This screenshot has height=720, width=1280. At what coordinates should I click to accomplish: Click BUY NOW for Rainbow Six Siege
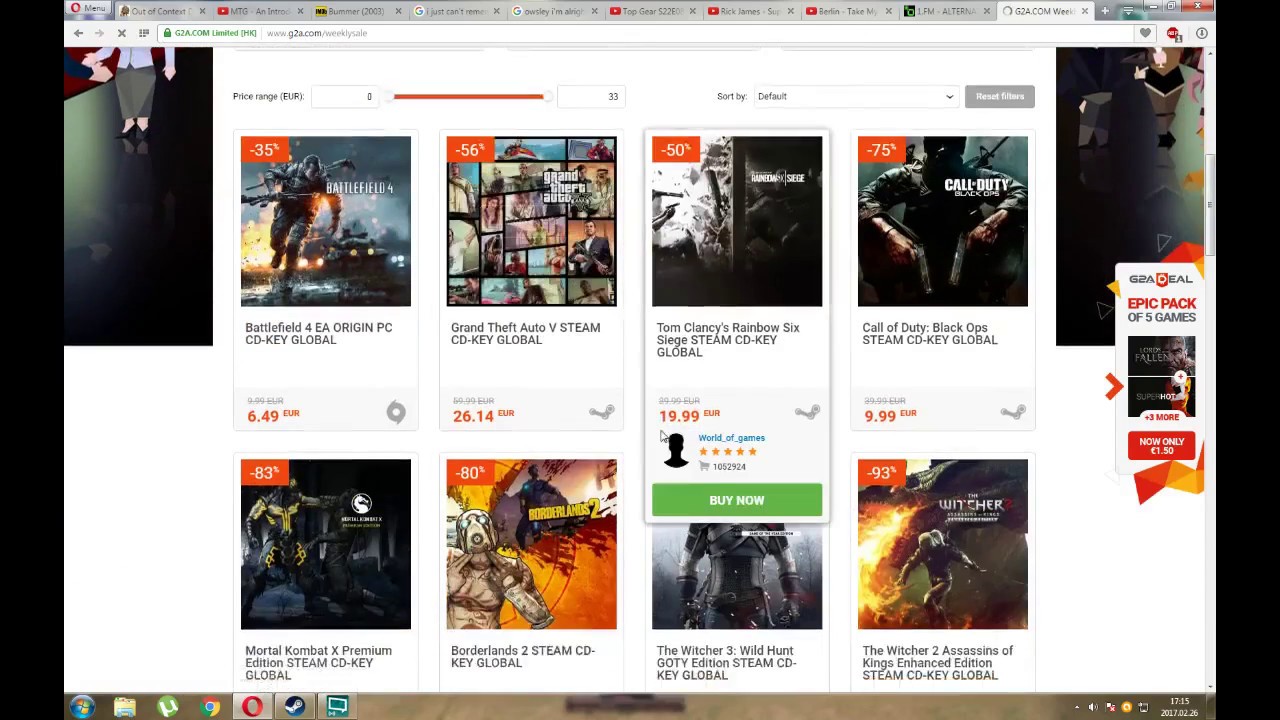tap(737, 500)
